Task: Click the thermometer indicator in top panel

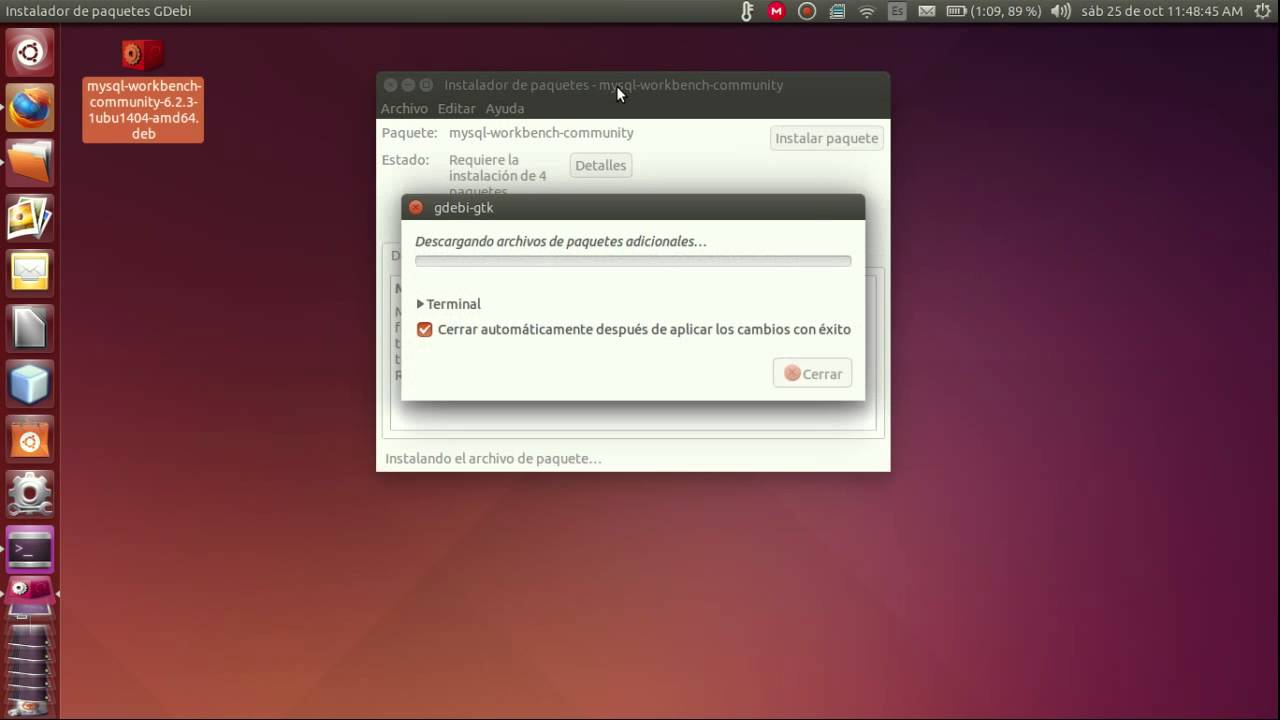Action: [747, 11]
